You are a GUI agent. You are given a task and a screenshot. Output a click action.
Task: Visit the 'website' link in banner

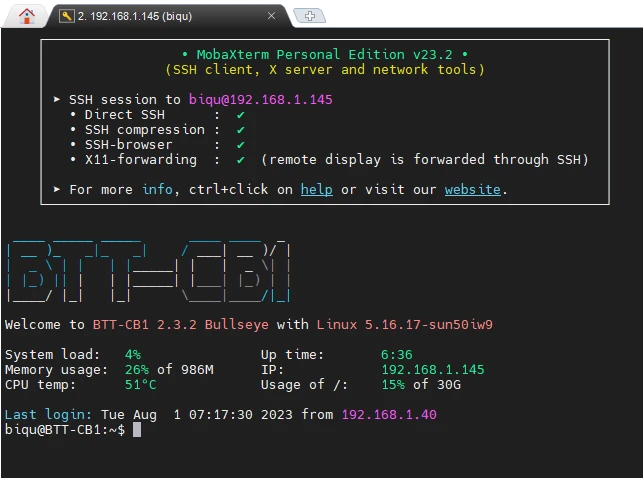pyautogui.click(x=472, y=189)
